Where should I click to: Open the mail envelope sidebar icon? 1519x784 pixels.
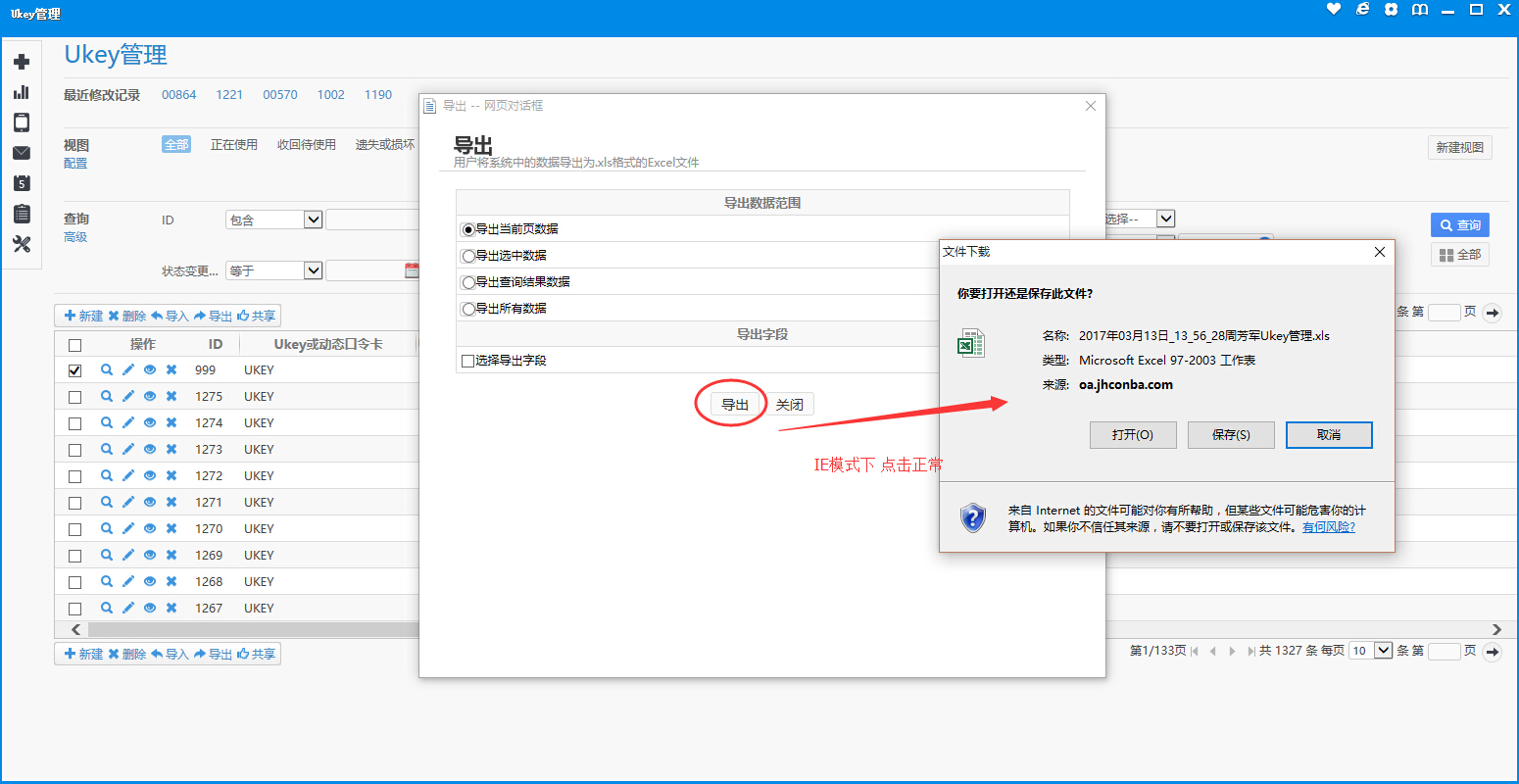point(22,153)
